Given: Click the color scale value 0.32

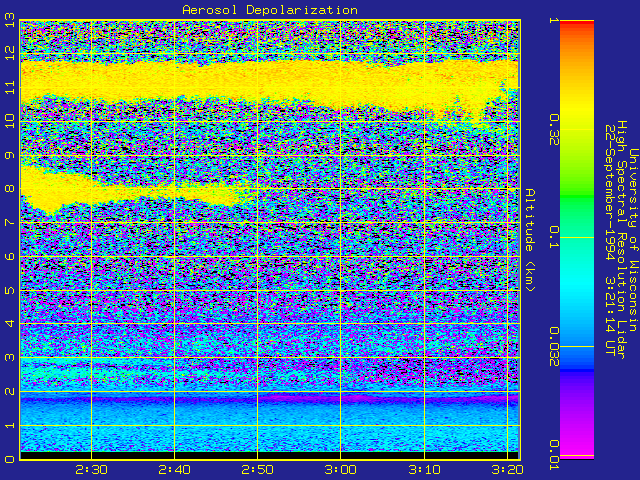Looking at the screenshot, I should [554, 130].
